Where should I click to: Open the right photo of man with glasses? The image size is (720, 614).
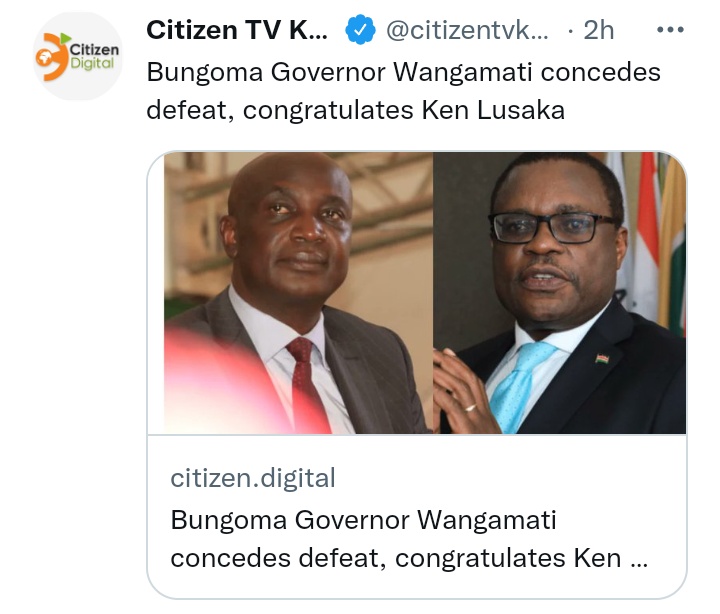coord(559,293)
